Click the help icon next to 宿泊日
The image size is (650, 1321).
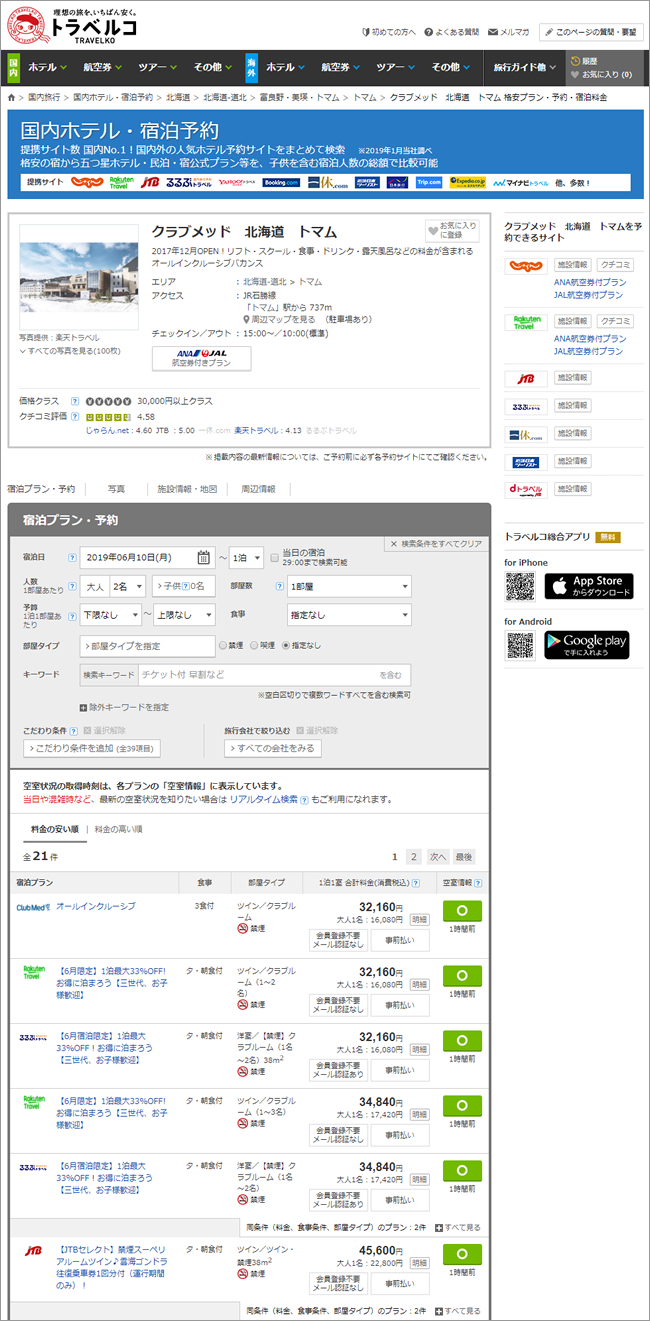coord(72,557)
